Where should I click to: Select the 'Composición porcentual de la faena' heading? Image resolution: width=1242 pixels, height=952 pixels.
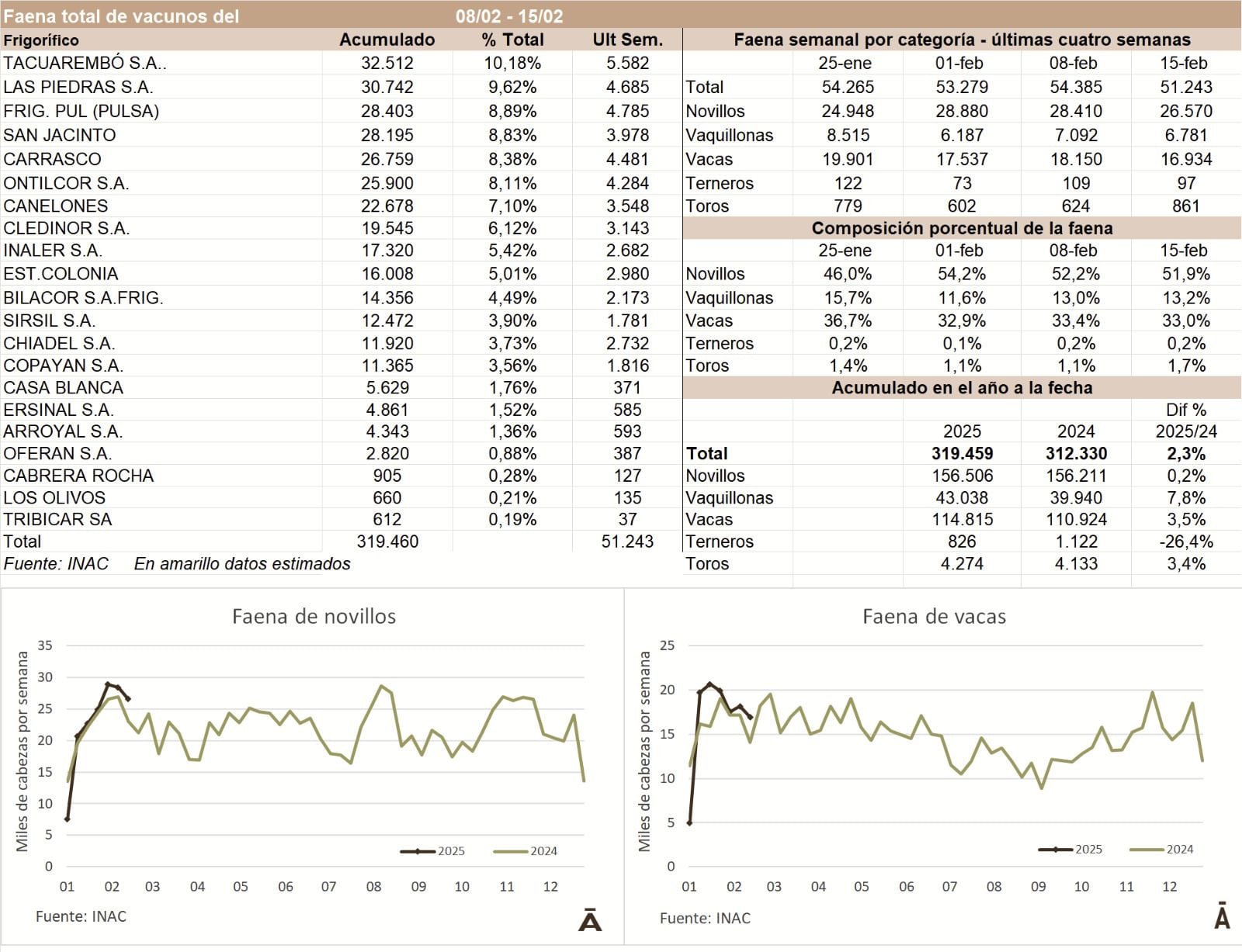(x=962, y=228)
